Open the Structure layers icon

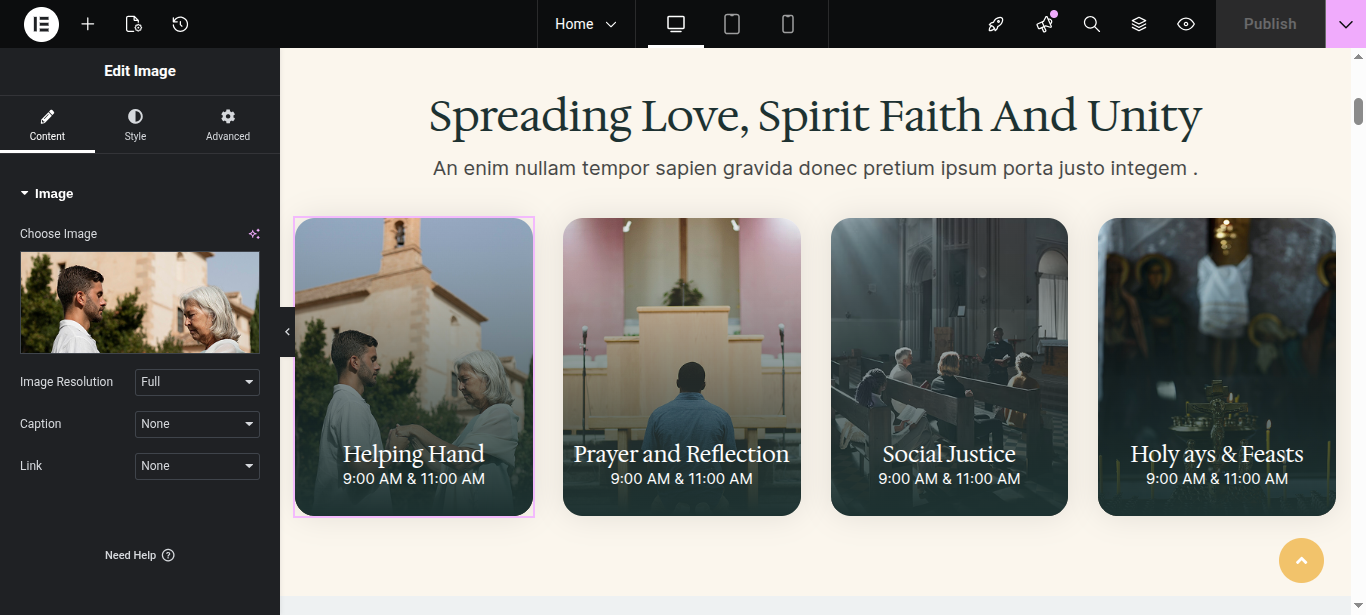tap(1139, 24)
